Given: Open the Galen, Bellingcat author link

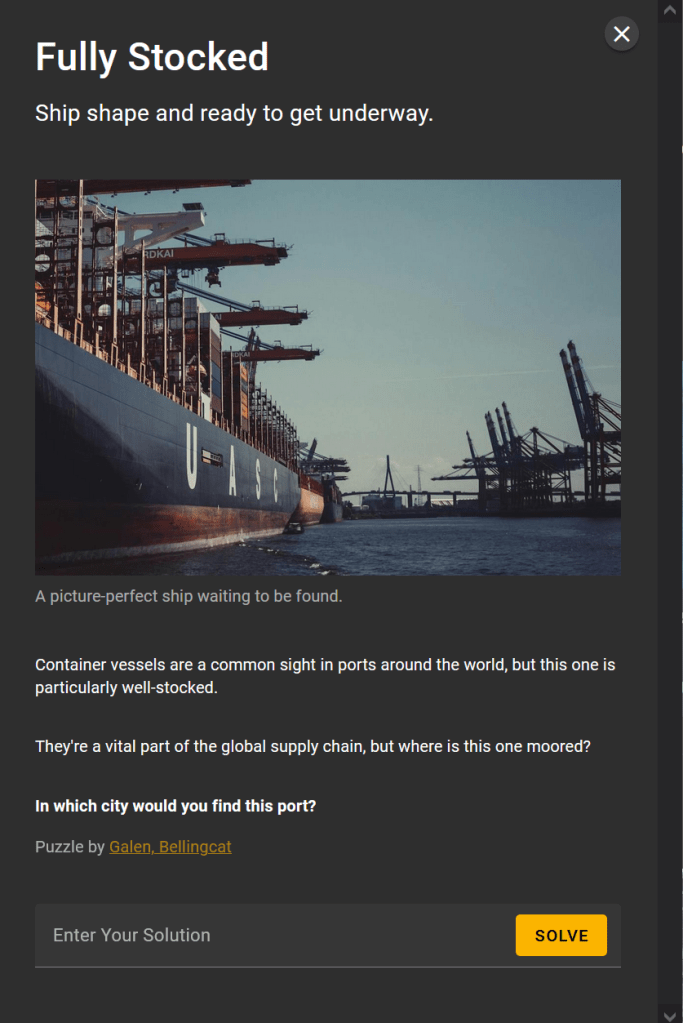Looking at the screenshot, I should (170, 847).
